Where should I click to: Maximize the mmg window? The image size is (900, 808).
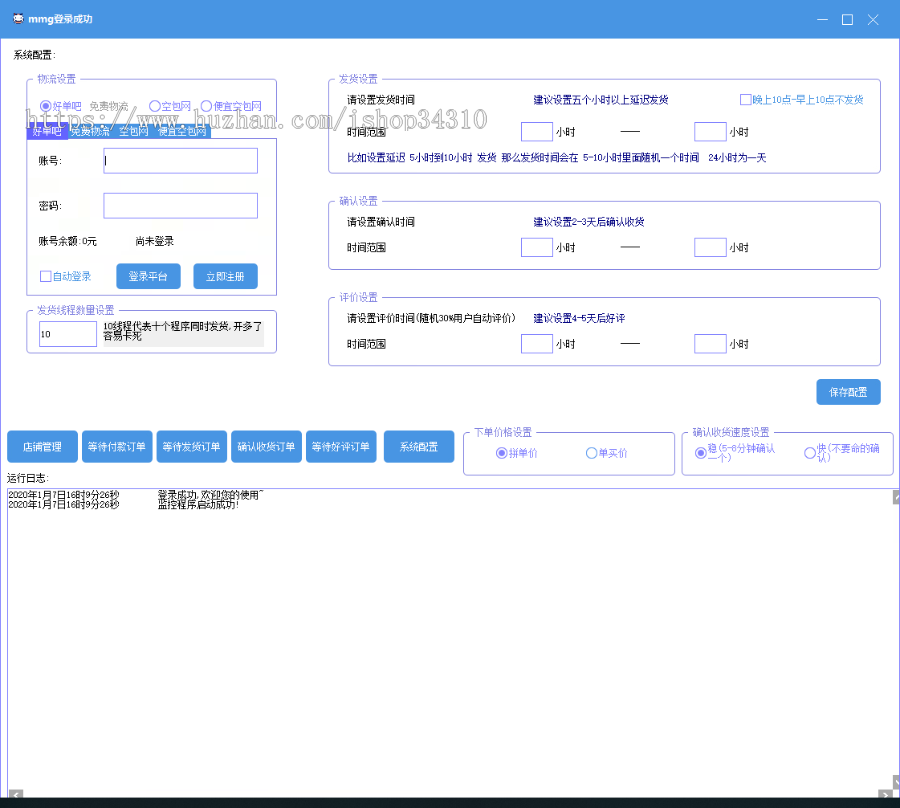(847, 20)
